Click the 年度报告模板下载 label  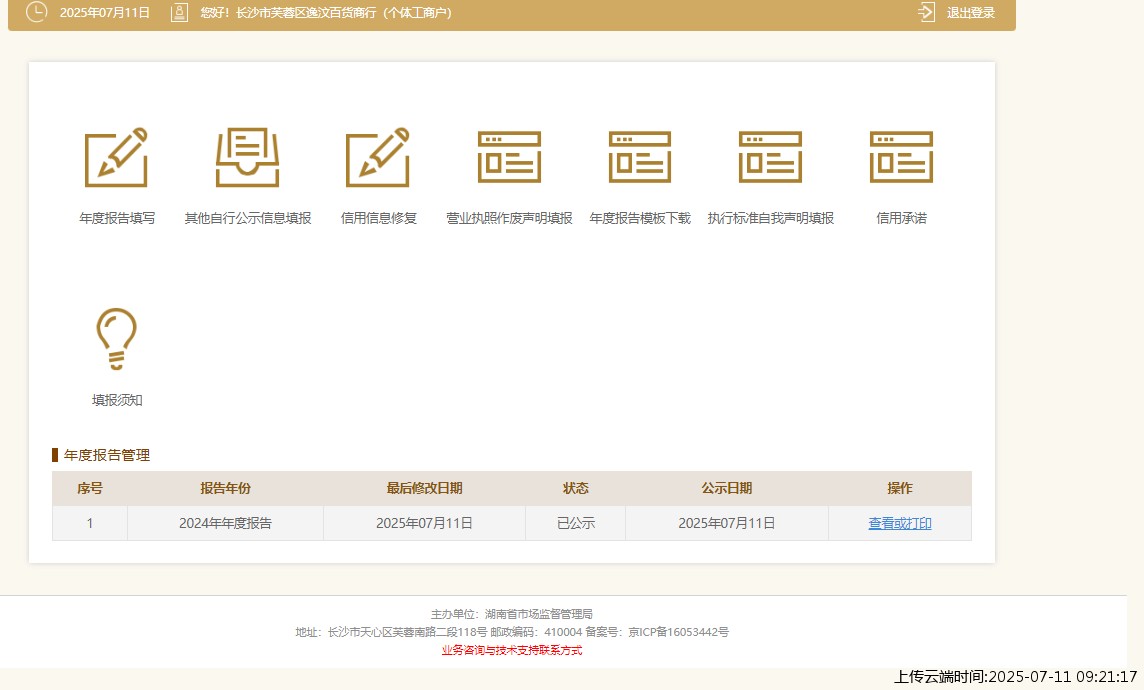pyautogui.click(x=640, y=218)
